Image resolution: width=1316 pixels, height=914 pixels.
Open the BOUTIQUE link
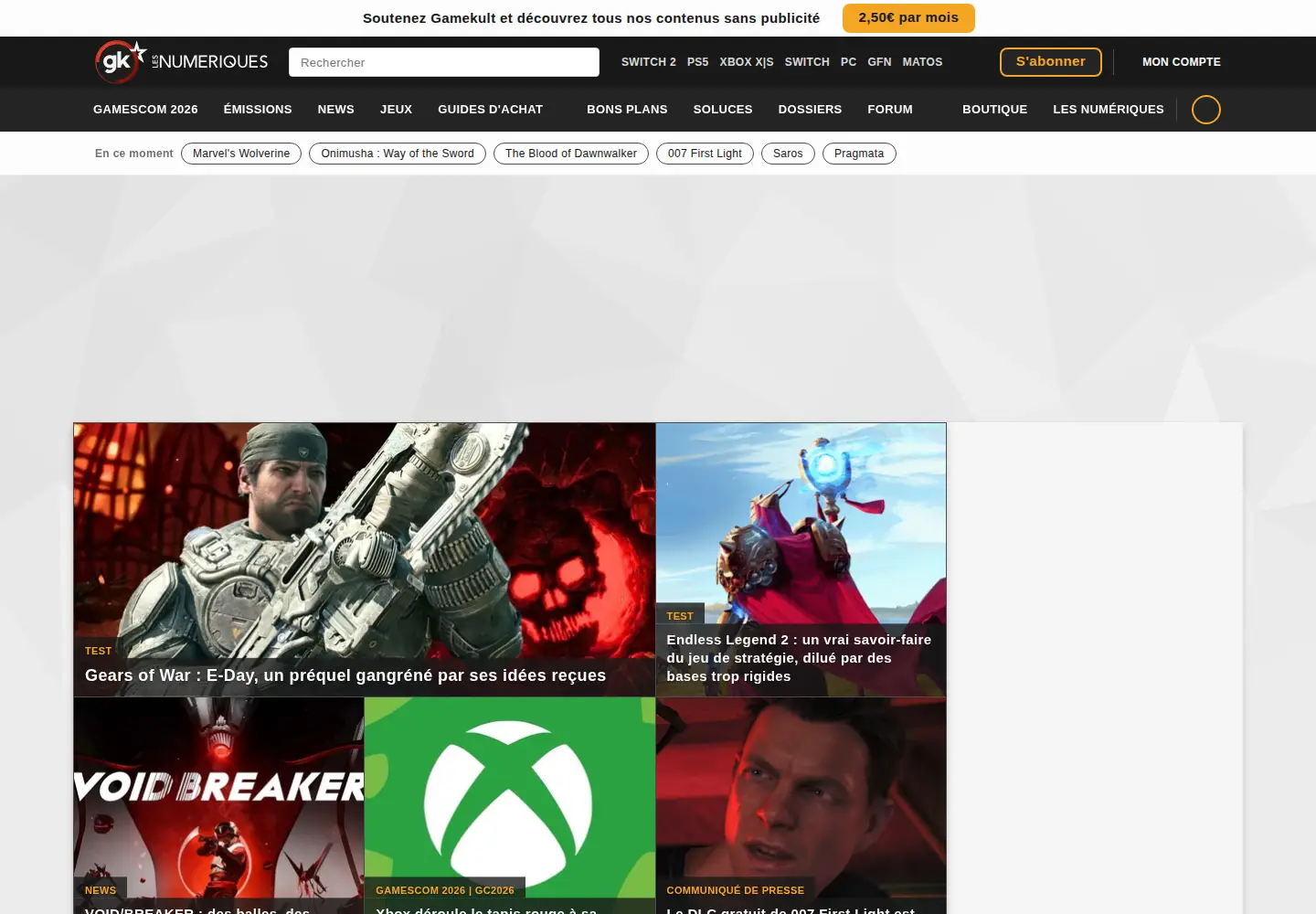tap(995, 110)
